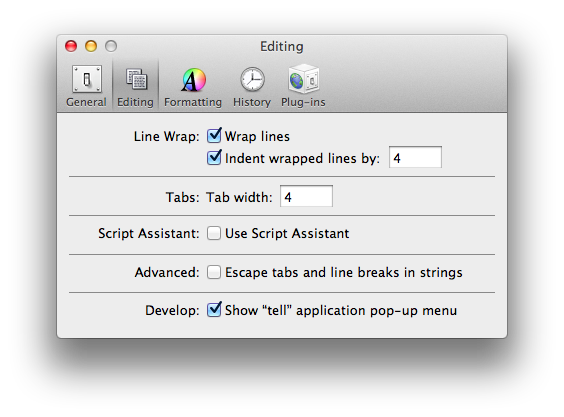Switch to the Plug-ins tab label
This screenshot has width=564, height=417.
(303, 102)
